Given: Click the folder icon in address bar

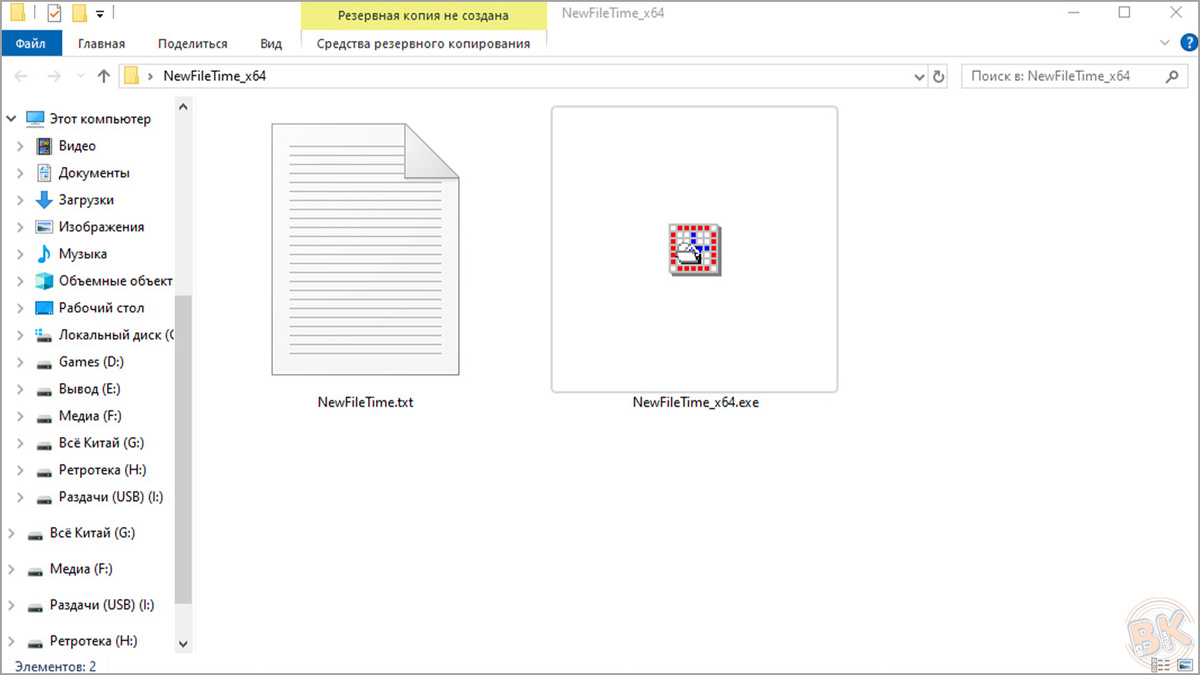Looking at the screenshot, I should (x=131, y=76).
